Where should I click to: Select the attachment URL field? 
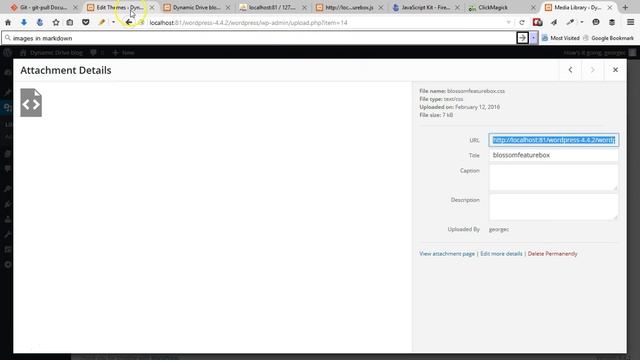(553, 140)
